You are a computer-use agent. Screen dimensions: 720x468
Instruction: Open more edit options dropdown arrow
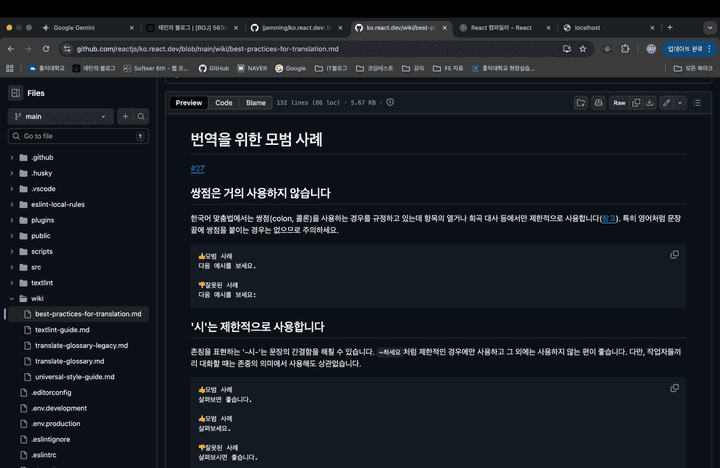pos(680,102)
